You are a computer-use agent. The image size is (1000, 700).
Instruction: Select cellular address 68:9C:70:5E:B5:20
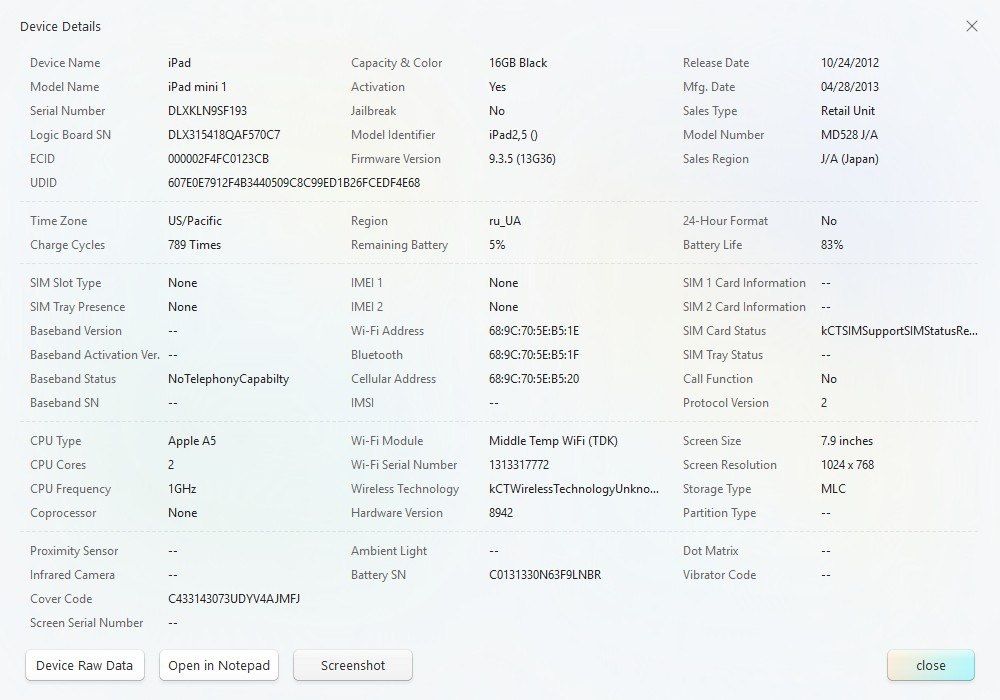tap(534, 379)
